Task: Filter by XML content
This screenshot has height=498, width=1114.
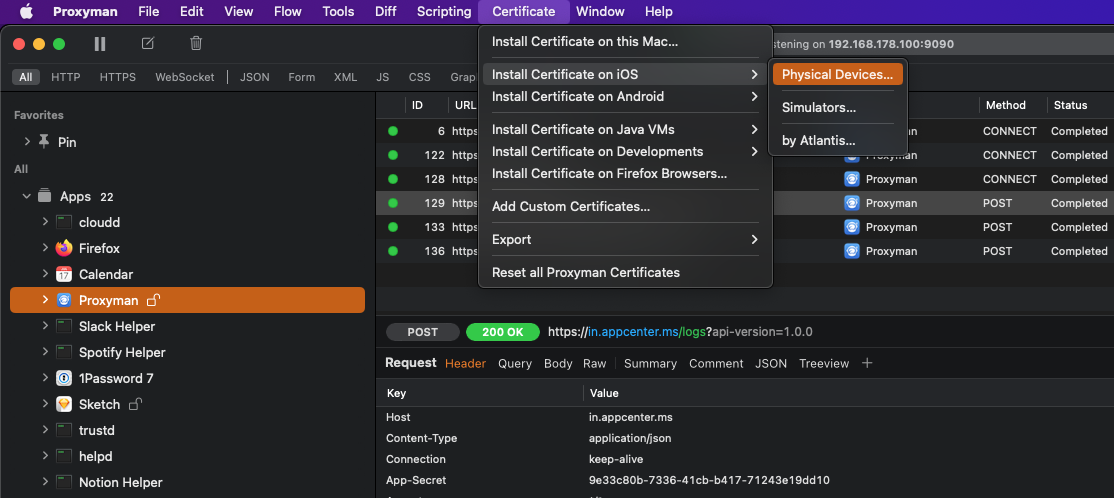Action: tap(345, 77)
